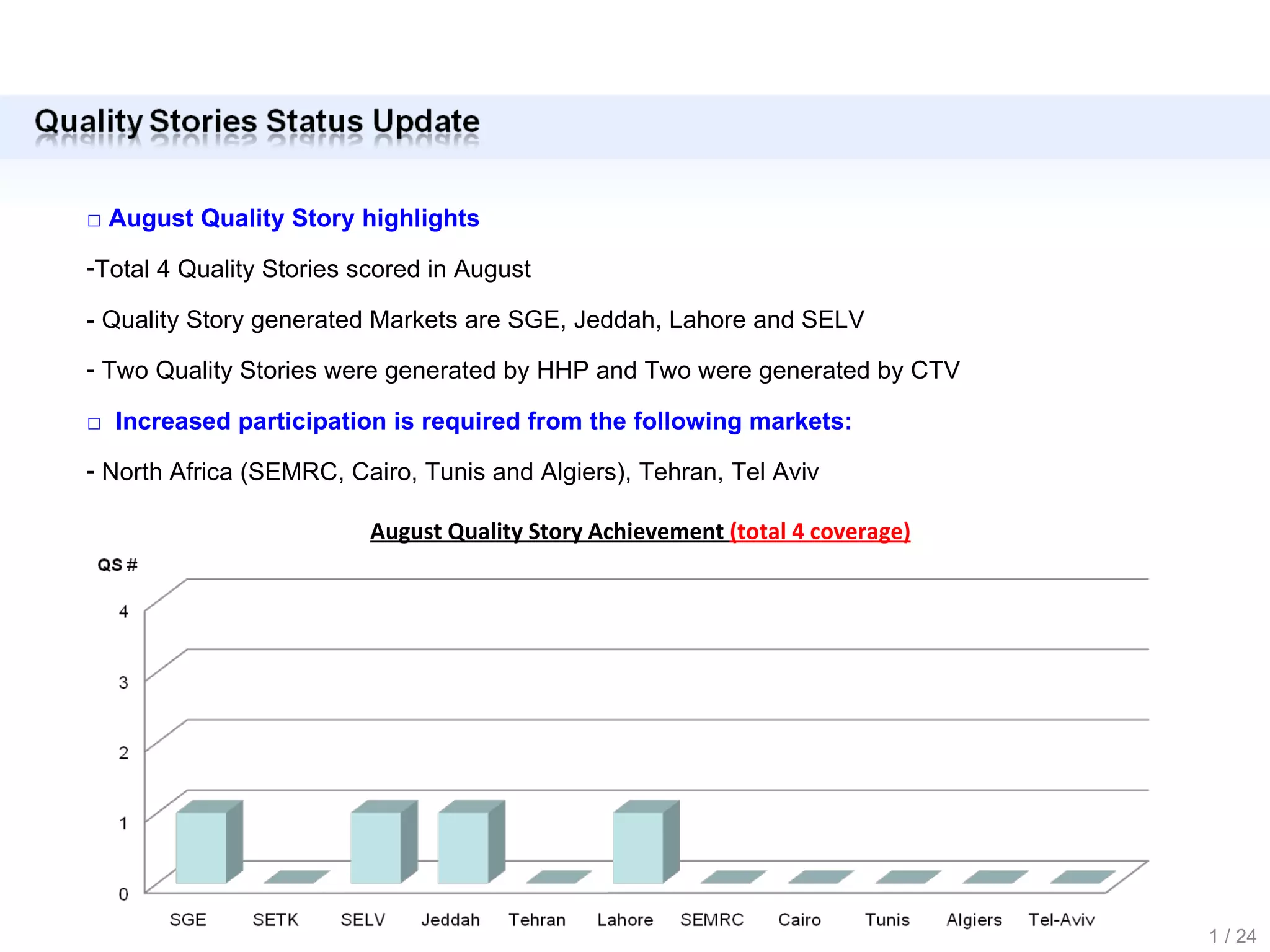Click the QS # axis title
The width and height of the screenshot is (1270, 952).
[117, 565]
